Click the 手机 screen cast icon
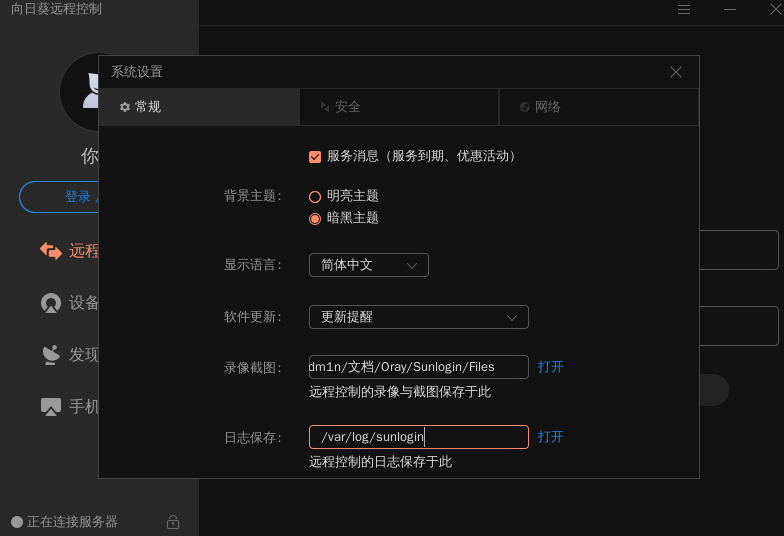784x536 pixels. point(50,406)
